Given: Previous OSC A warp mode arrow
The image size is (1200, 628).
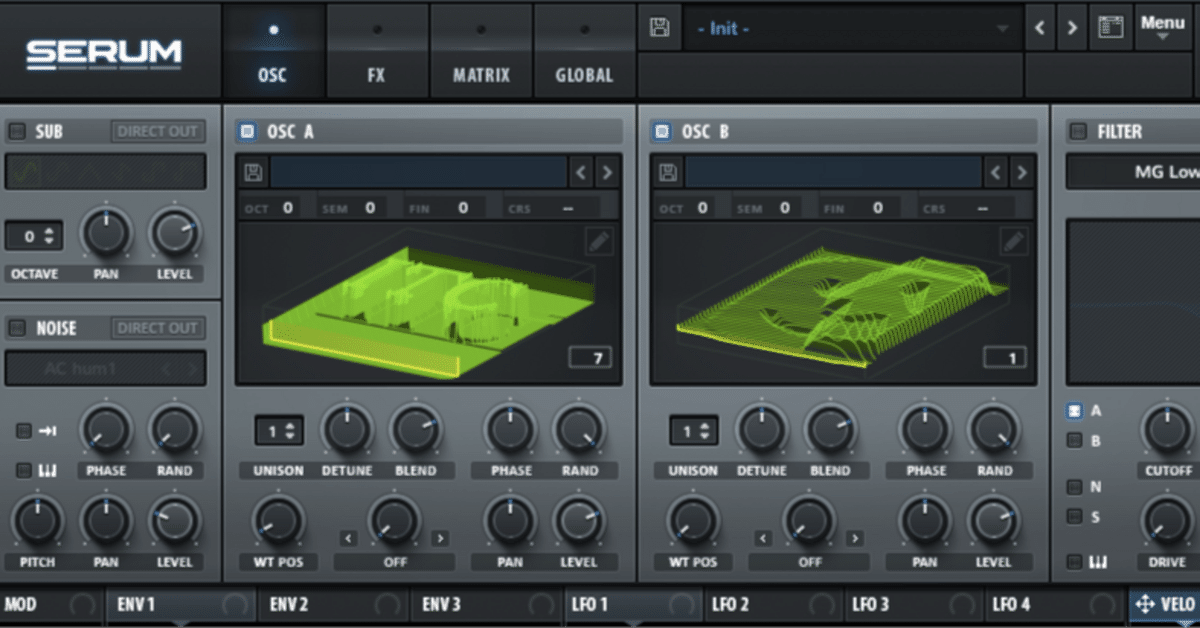Looking at the screenshot, I should coord(347,539).
